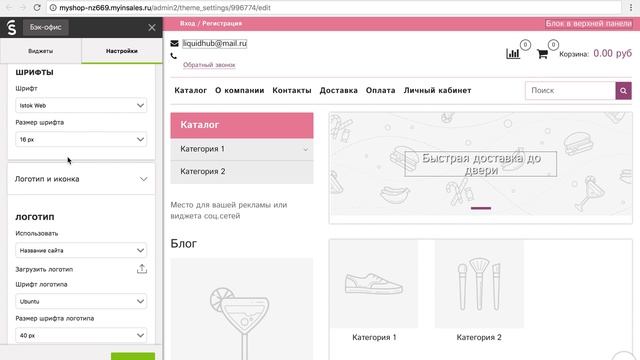640x360 pixels.
Task: Open the Доставка menu item
Action: 338,90
